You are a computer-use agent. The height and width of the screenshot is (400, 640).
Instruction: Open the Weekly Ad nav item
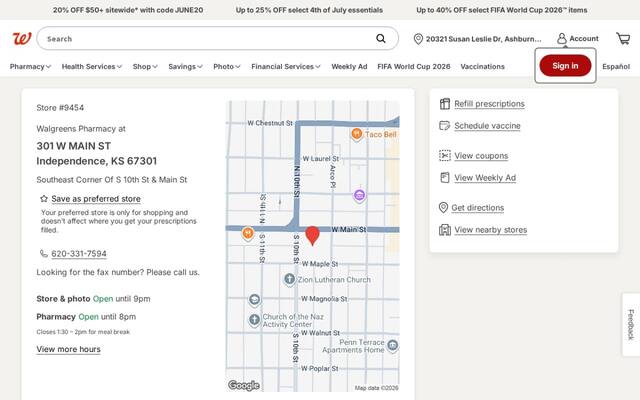tap(349, 67)
